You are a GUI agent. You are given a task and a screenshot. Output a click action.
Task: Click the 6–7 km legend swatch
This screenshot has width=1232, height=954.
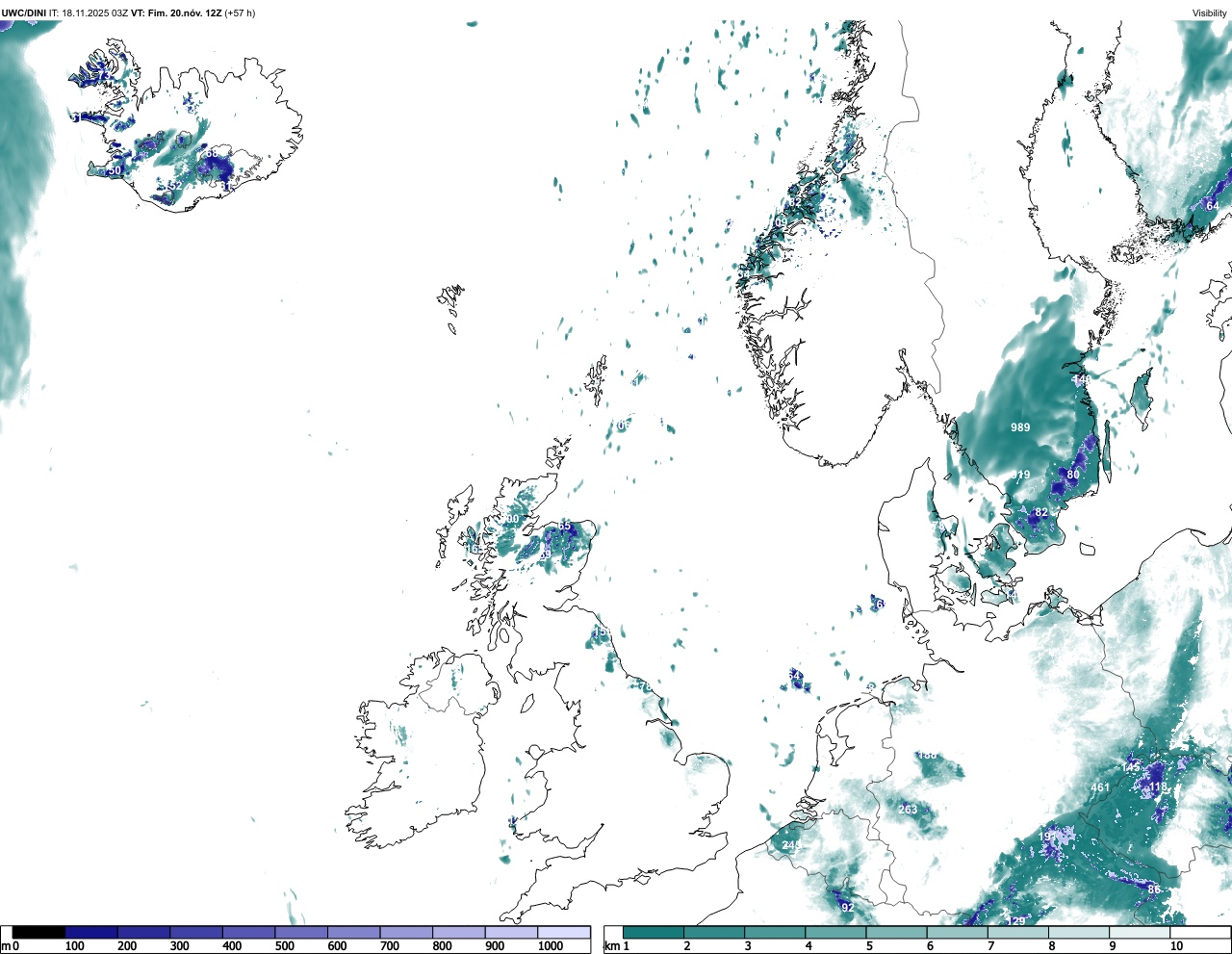click(x=957, y=932)
